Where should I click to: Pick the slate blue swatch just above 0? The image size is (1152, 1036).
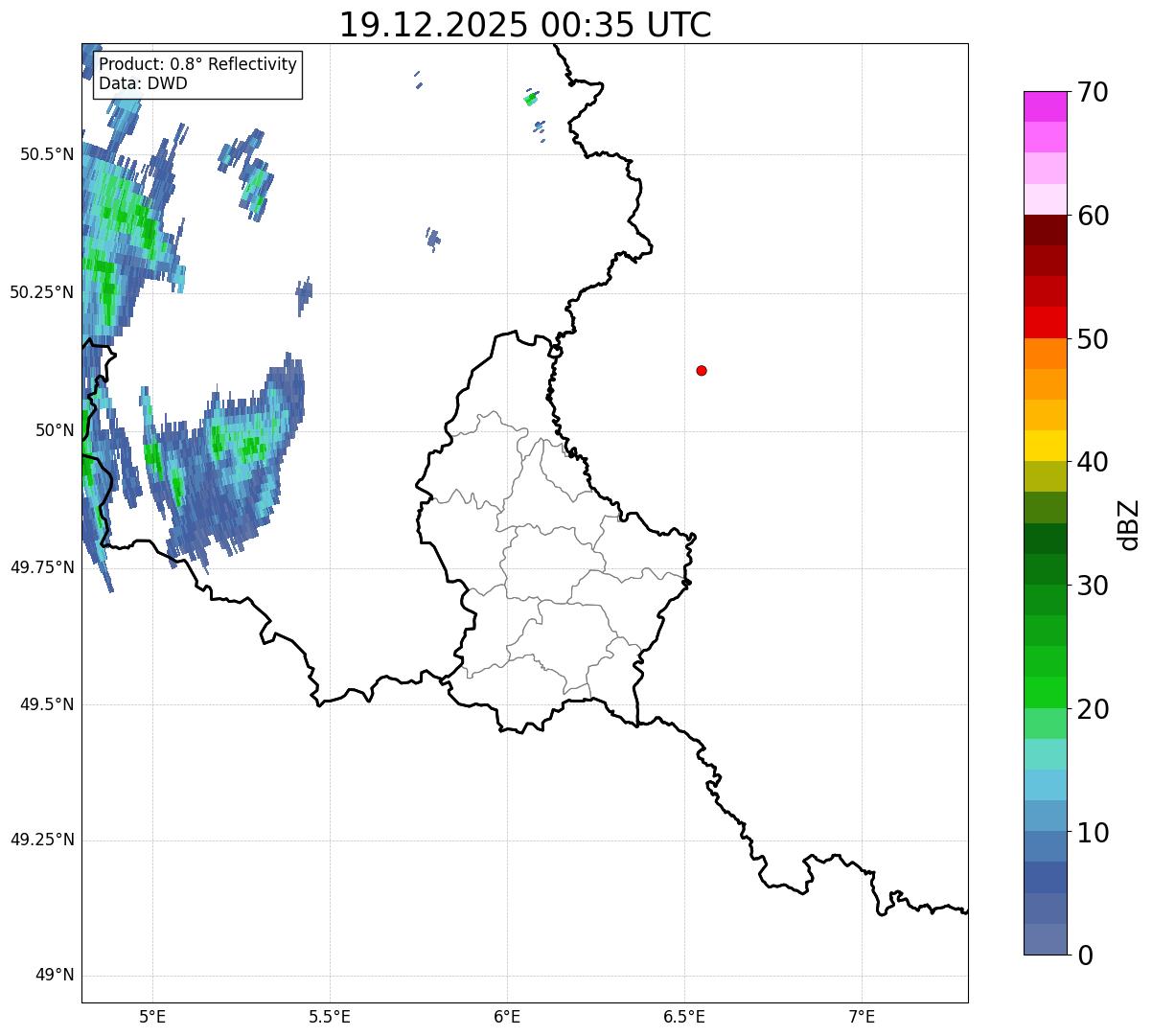tap(1046, 939)
